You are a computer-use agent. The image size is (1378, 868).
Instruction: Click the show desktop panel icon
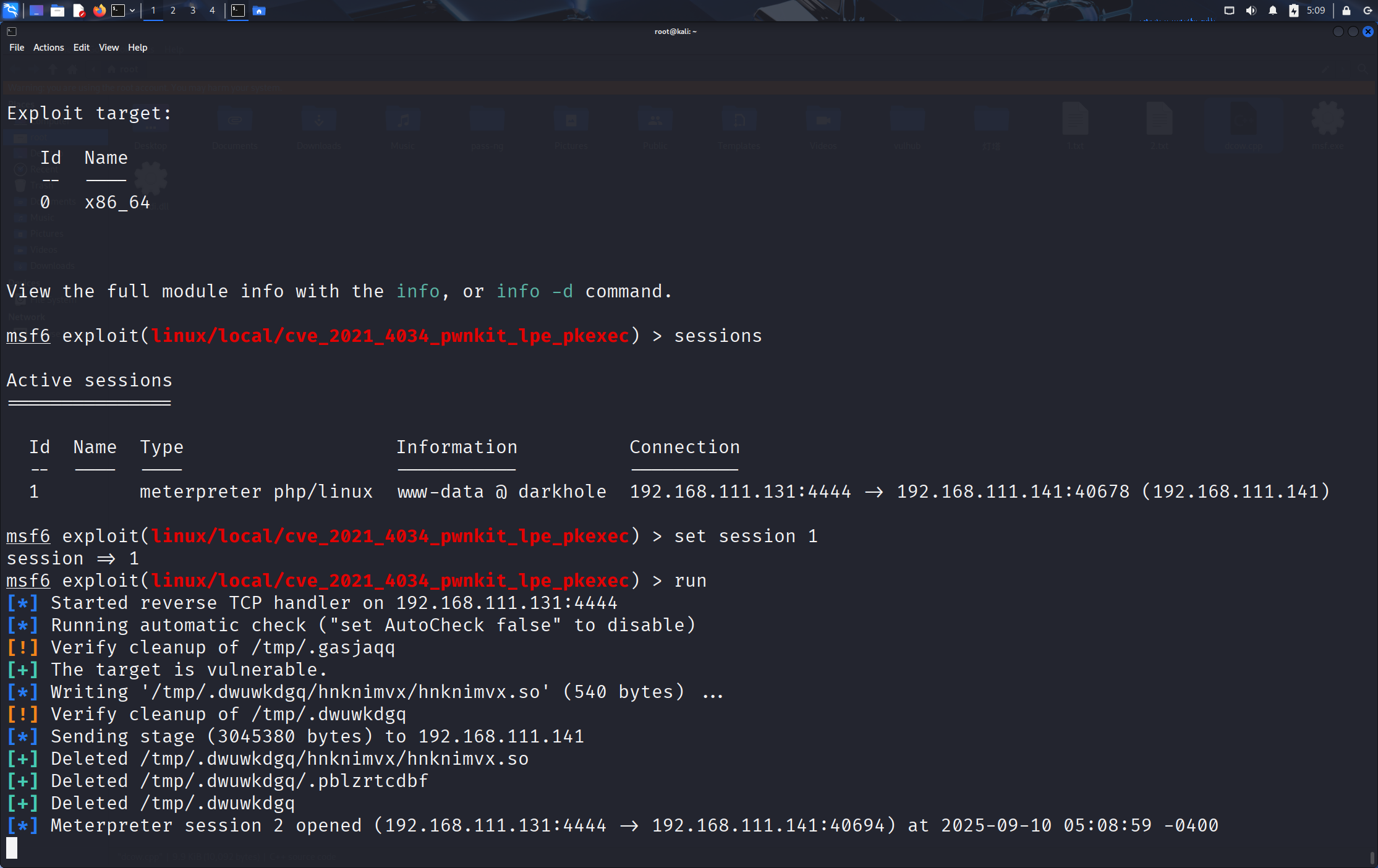click(x=36, y=11)
